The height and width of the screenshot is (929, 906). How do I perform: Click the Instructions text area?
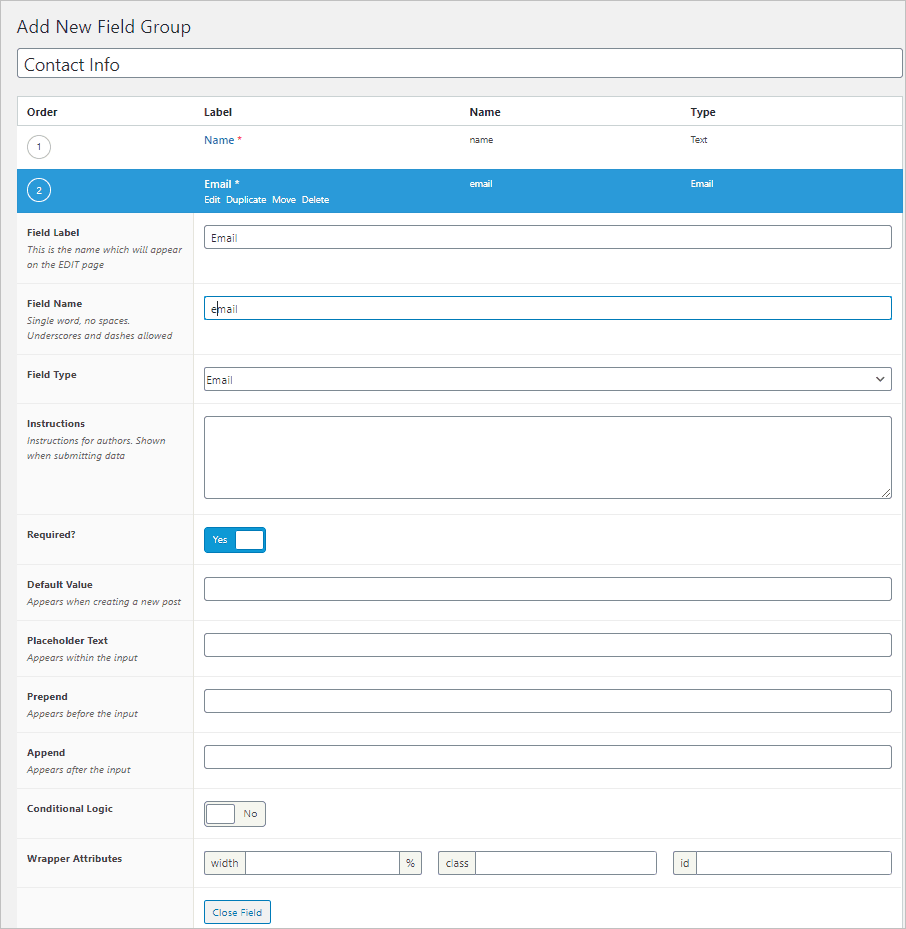coord(547,457)
